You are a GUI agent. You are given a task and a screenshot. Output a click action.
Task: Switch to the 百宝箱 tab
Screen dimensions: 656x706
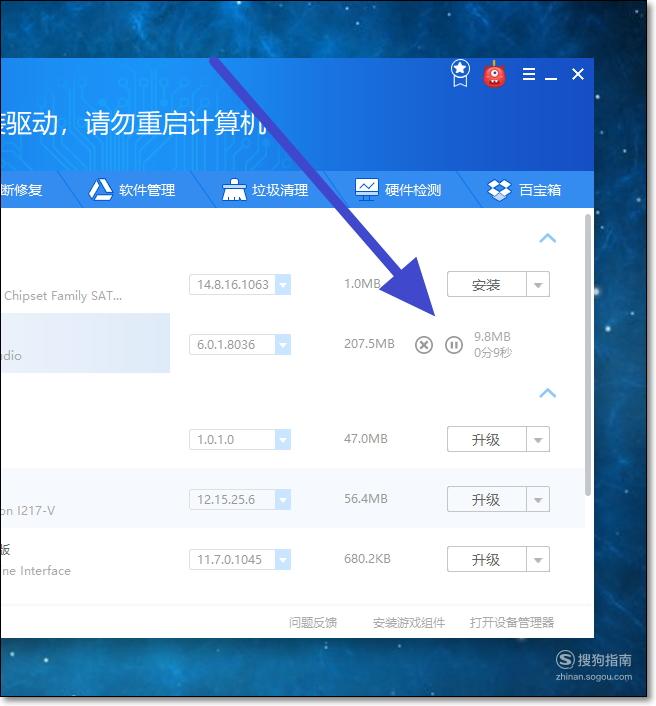click(x=524, y=190)
